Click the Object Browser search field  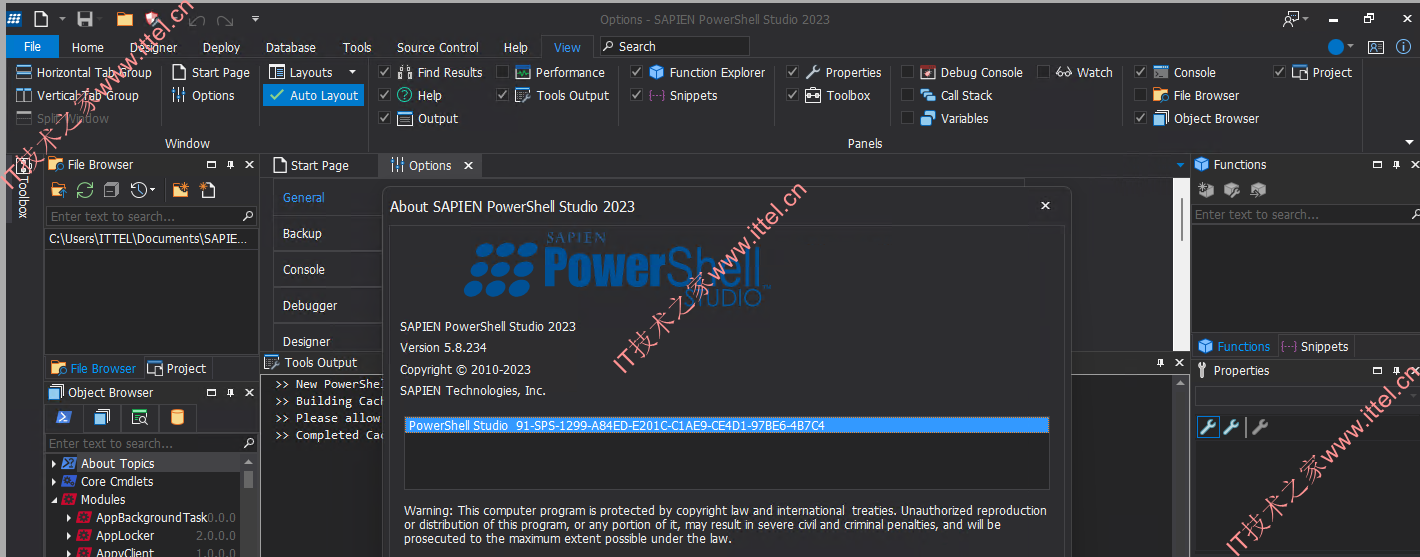(x=150, y=443)
